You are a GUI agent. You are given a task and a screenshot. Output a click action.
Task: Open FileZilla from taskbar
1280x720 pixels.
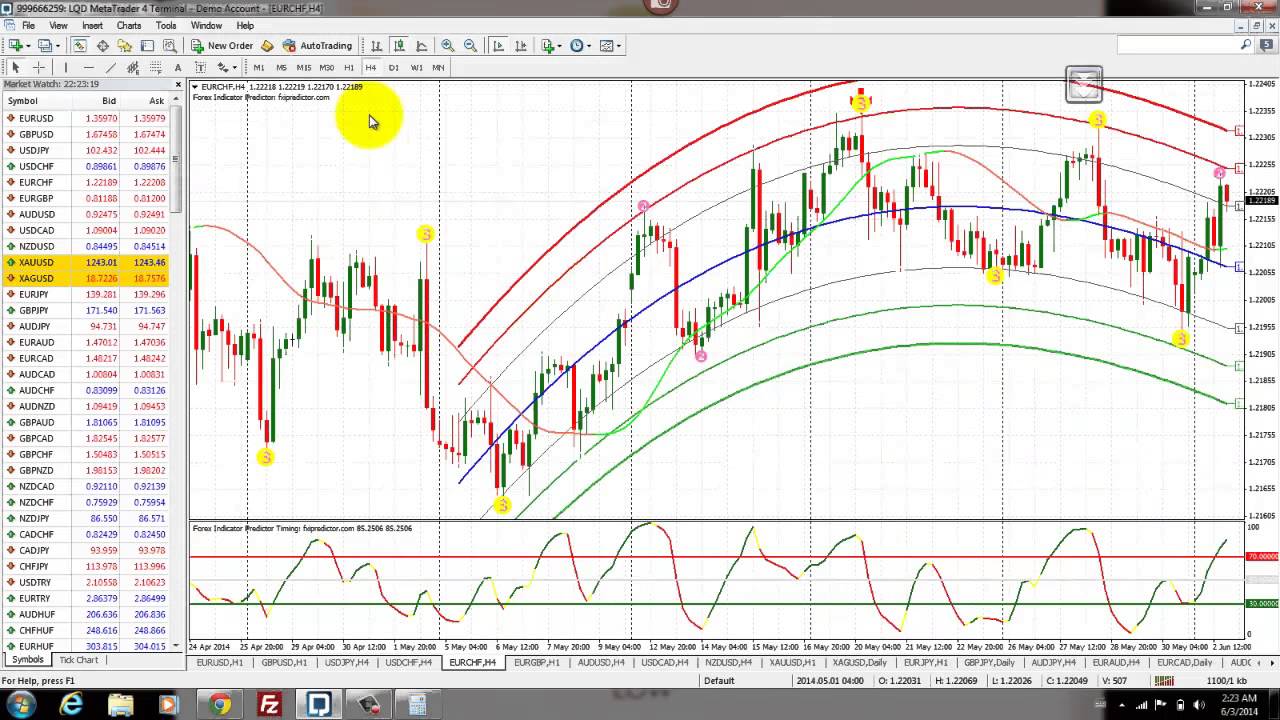tap(269, 705)
